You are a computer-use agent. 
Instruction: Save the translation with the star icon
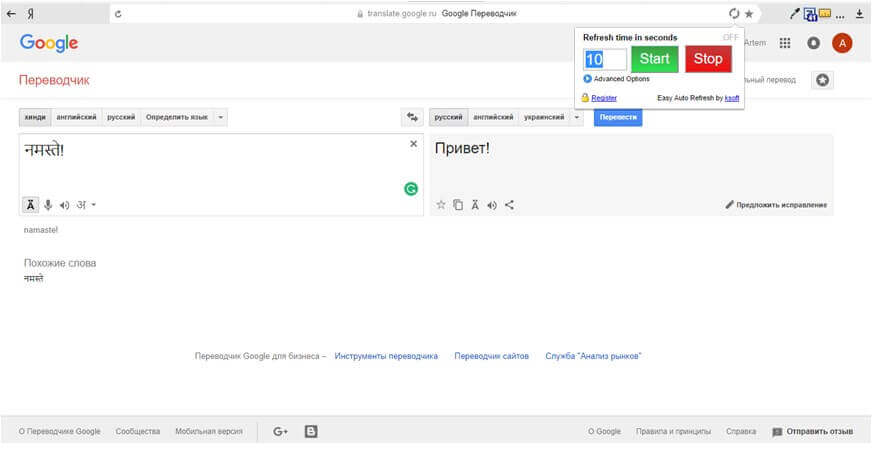441,205
